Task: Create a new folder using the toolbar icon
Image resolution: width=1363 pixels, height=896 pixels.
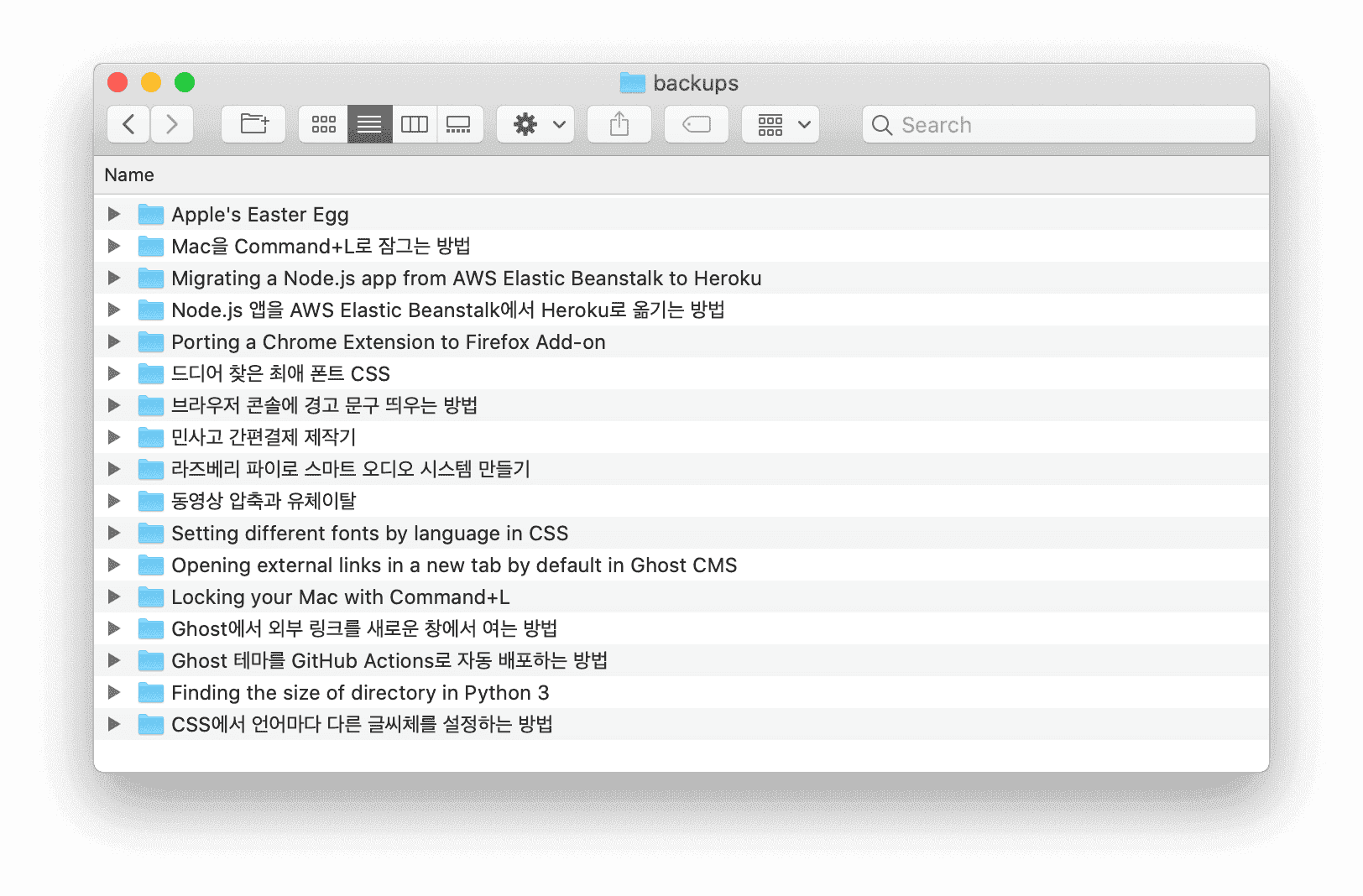Action: click(x=253, y=124)
